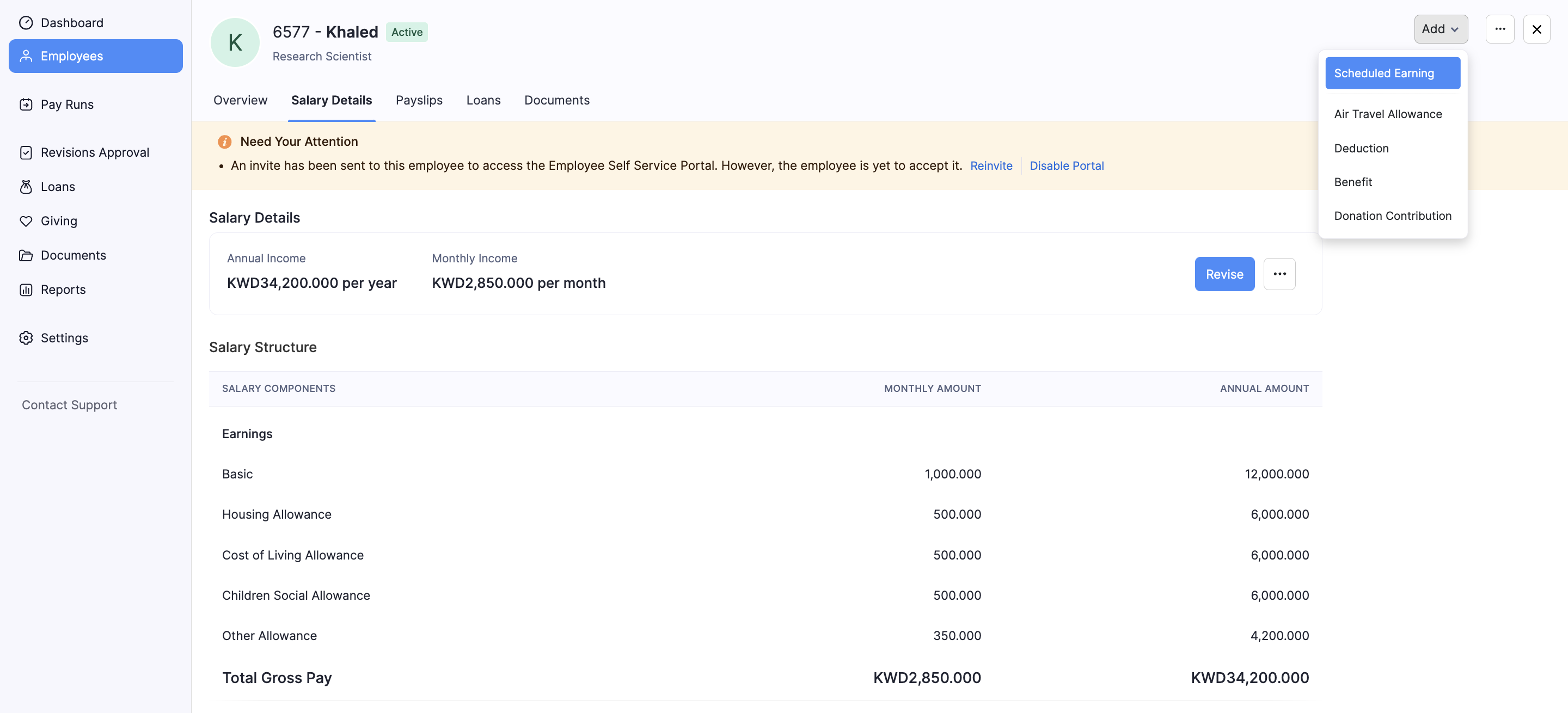Select the Giving heart icon

(26, 221)
